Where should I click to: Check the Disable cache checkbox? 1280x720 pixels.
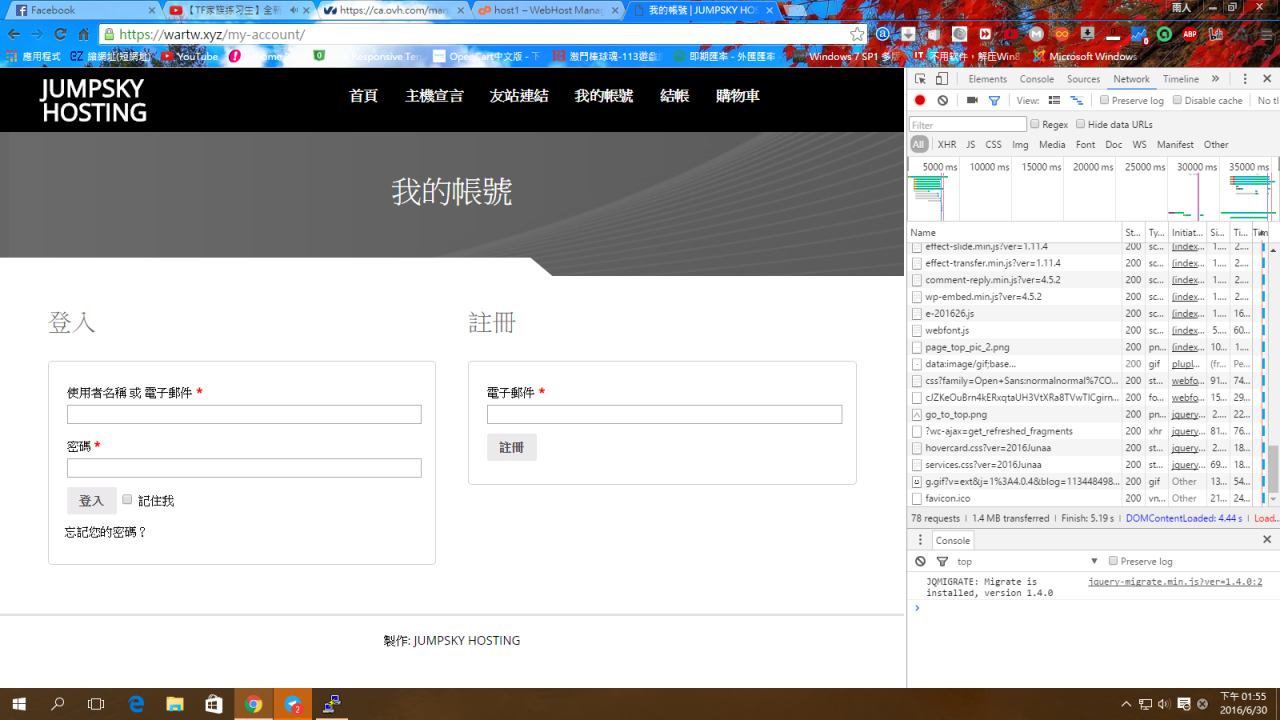click(x=1177, y=100)
